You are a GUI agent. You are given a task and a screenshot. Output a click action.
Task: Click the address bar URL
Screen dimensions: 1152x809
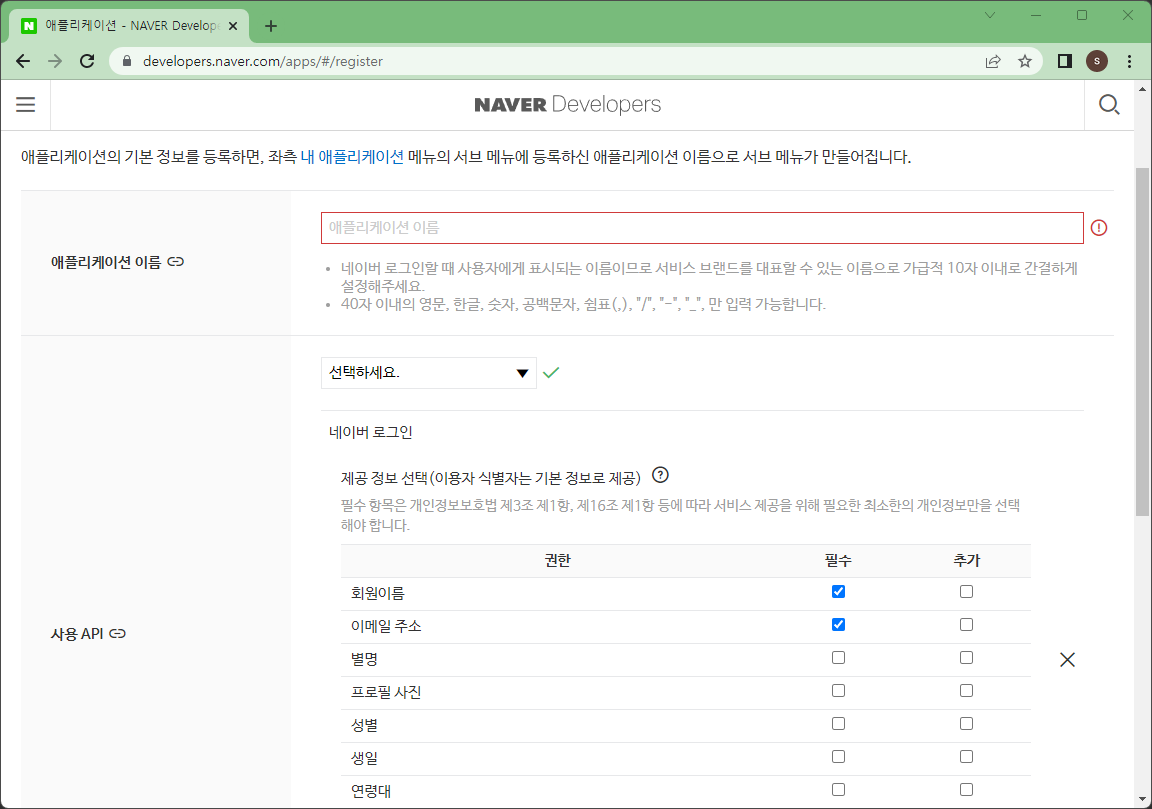(x=262, y=61)
